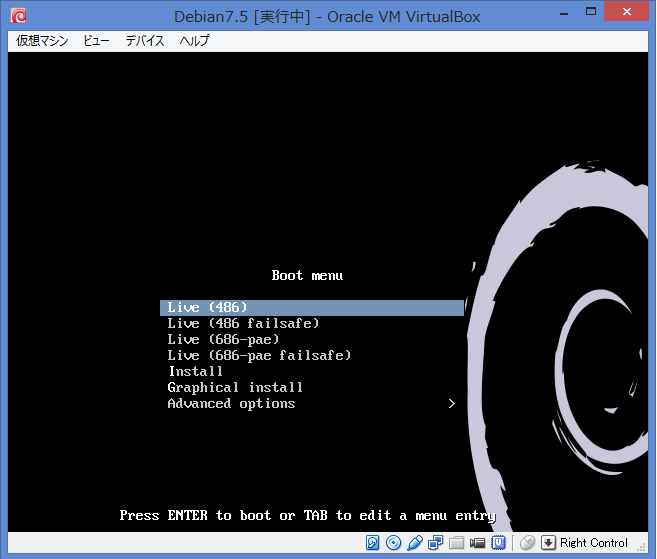
Task: Expand the Advanced options submenu arrow
Action: (452, 404)
